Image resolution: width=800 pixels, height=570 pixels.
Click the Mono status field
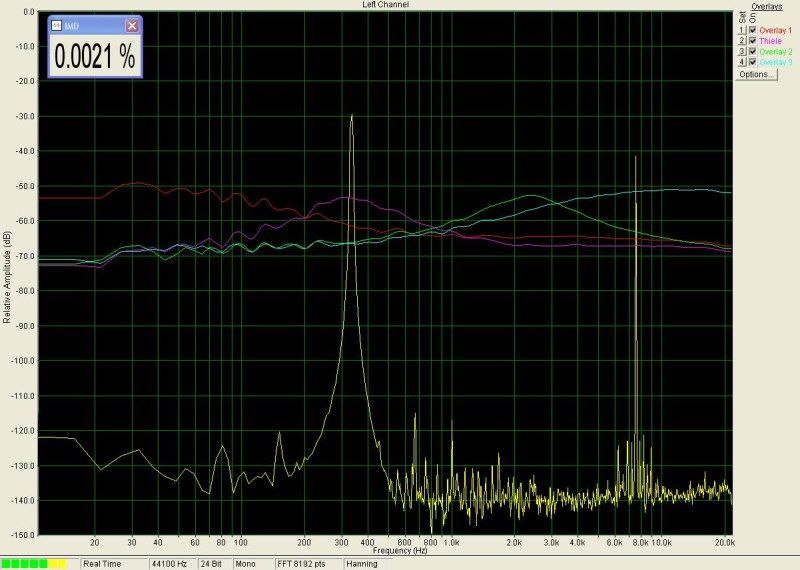pos(253,564)
